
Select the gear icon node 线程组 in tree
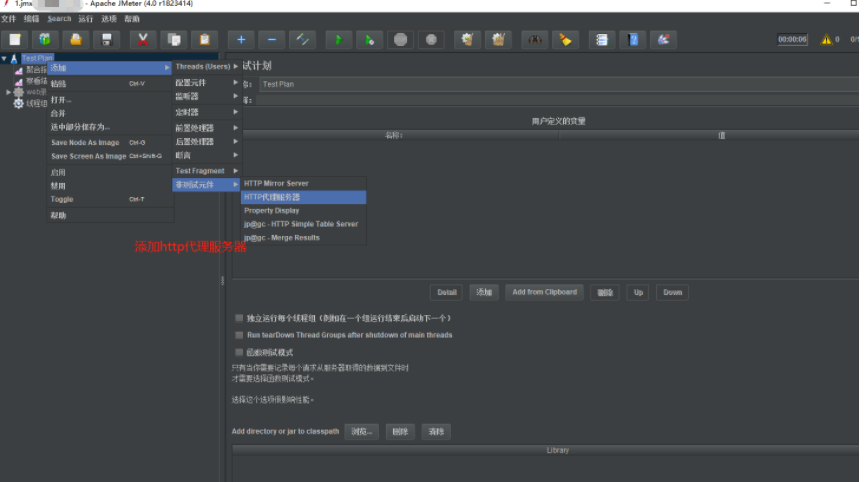[x=19, y=104]
